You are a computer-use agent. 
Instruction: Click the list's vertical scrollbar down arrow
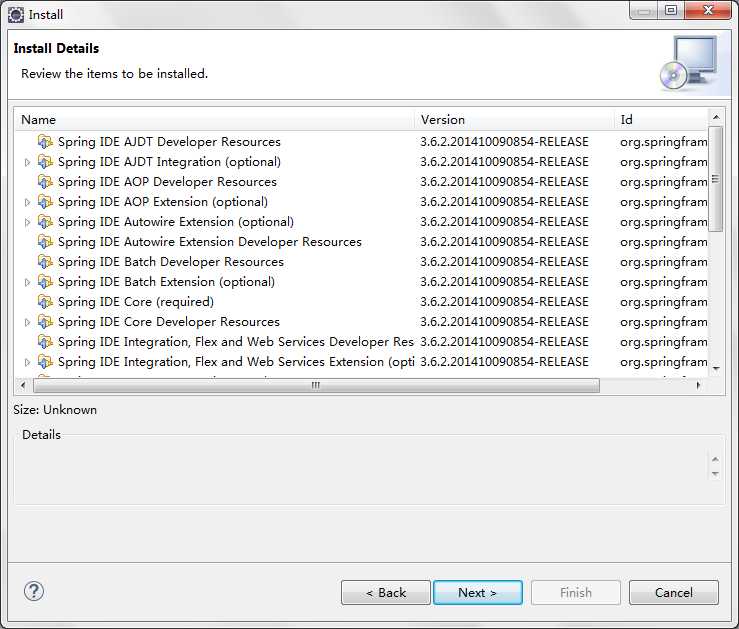(x=716, y=368)
